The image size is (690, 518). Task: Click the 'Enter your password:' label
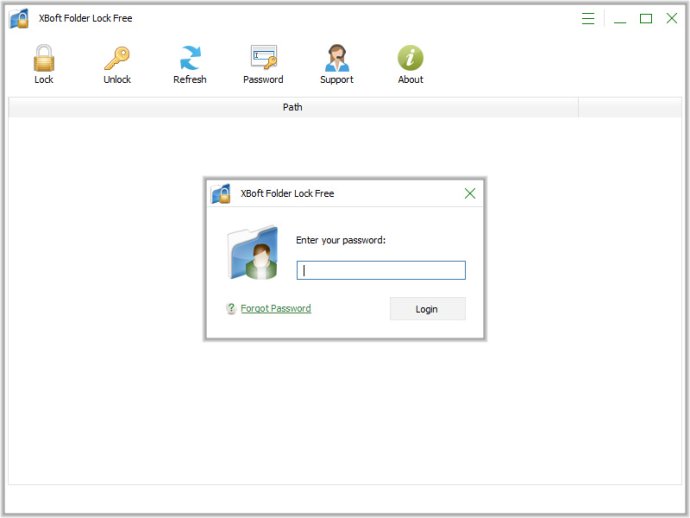[x=341, y=240]
